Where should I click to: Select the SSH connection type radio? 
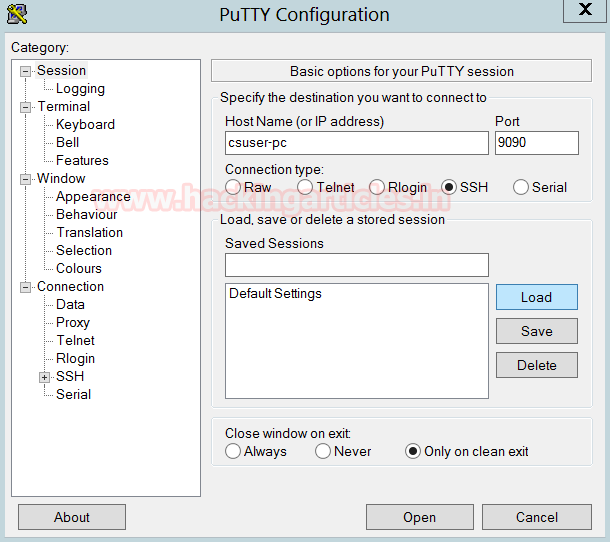(x=449, y=187)
